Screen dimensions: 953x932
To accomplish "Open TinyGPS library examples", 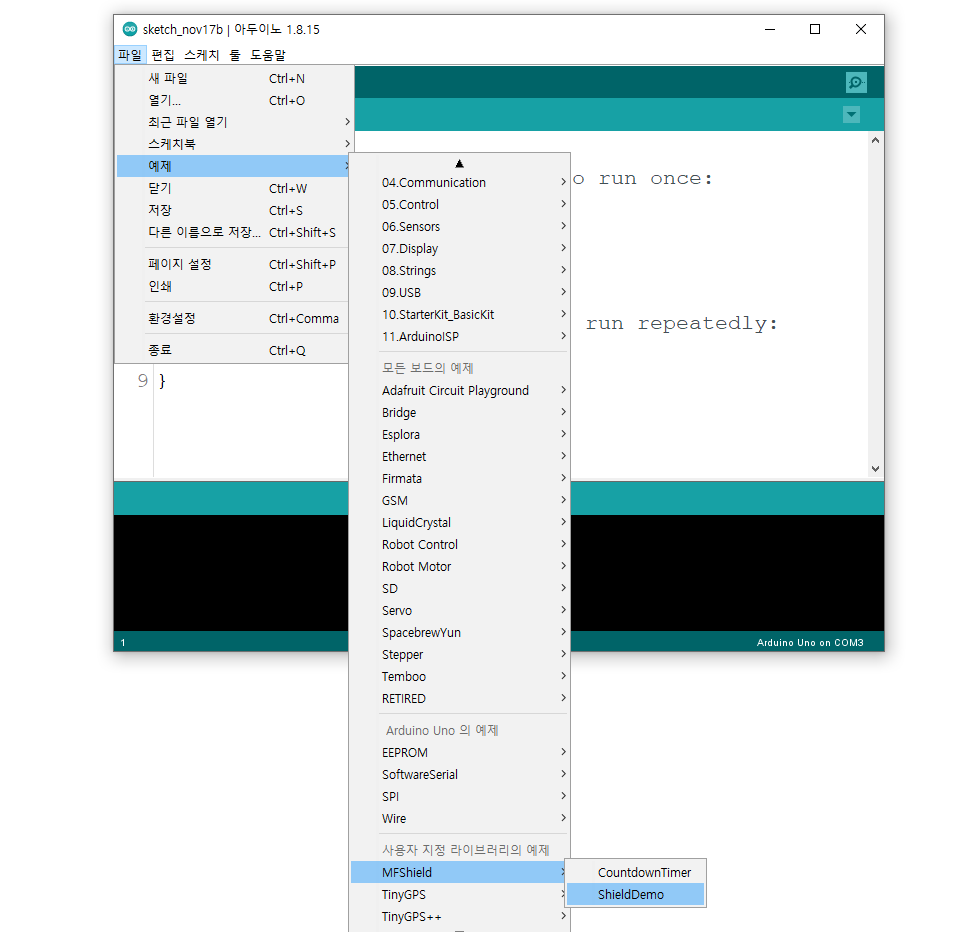I will coord(459,894).
